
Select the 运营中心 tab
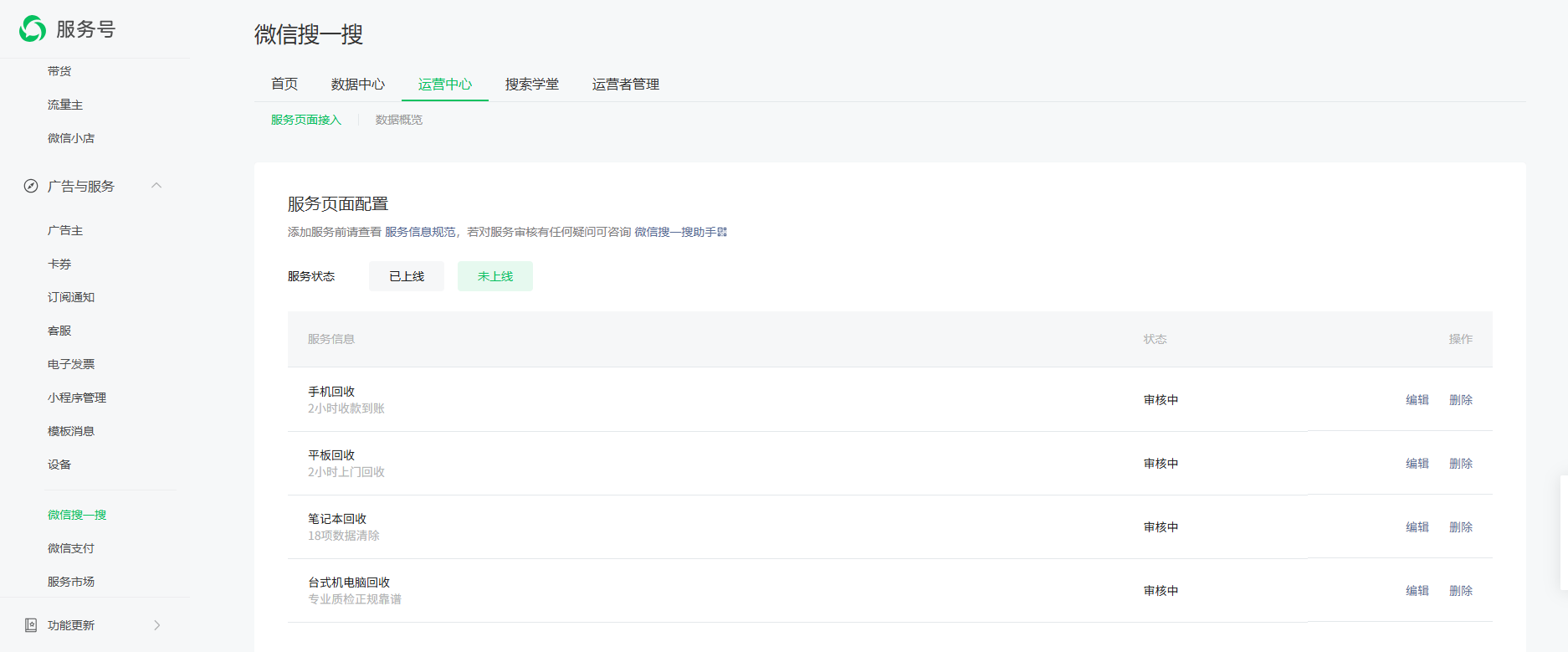coord(445,84)
